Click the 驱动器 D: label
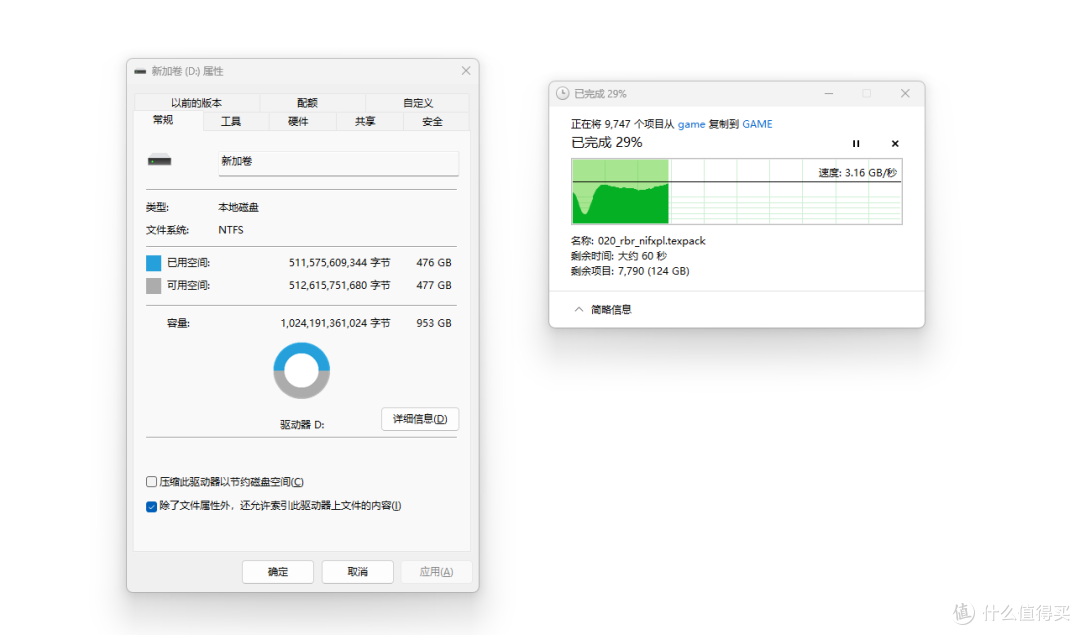Screen dimensions: 1080x635 point(302,425)
